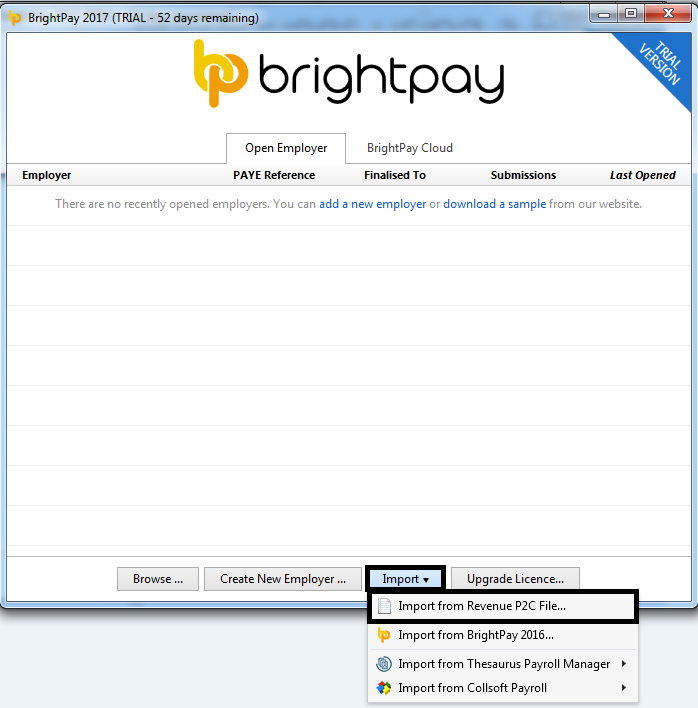Sort by PAYE Reference column header
The width and height of the screenshot is (698, 708).
pyautogui.click(x=274, y=175)
